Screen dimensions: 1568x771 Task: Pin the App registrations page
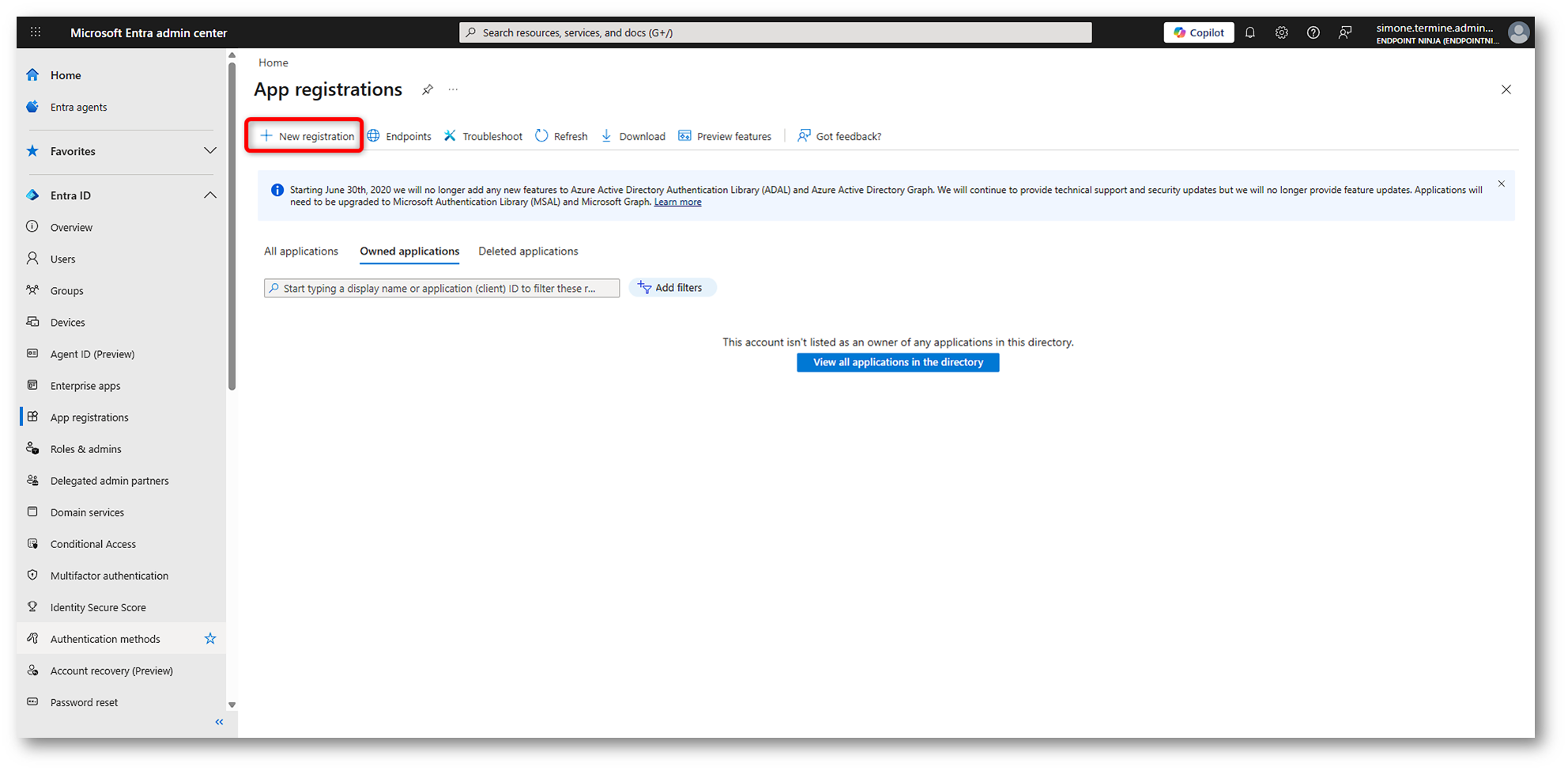(x=428, y=89)
